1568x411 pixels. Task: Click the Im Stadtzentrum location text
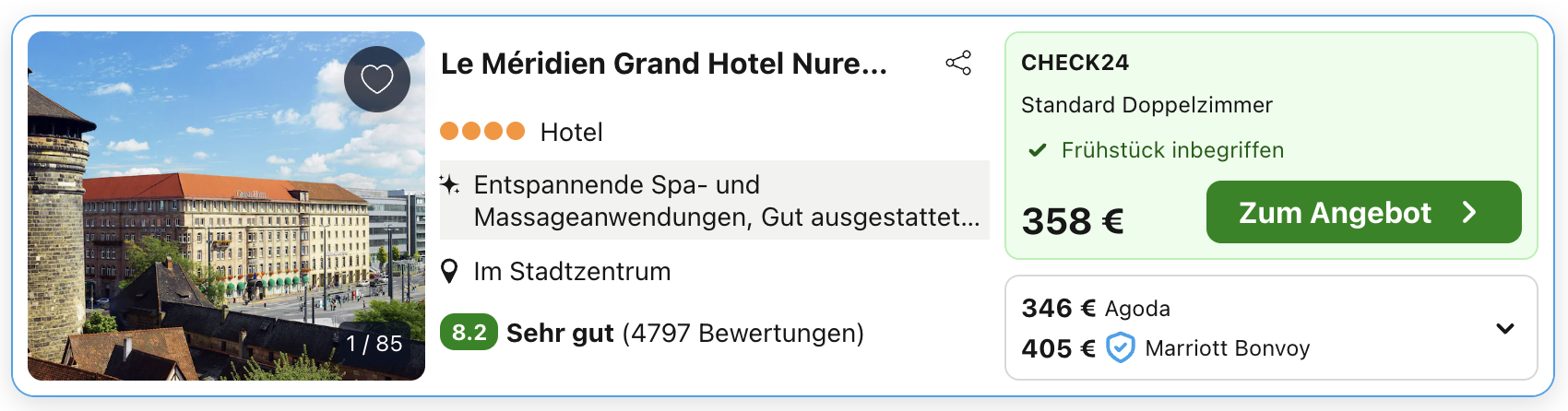572,272
